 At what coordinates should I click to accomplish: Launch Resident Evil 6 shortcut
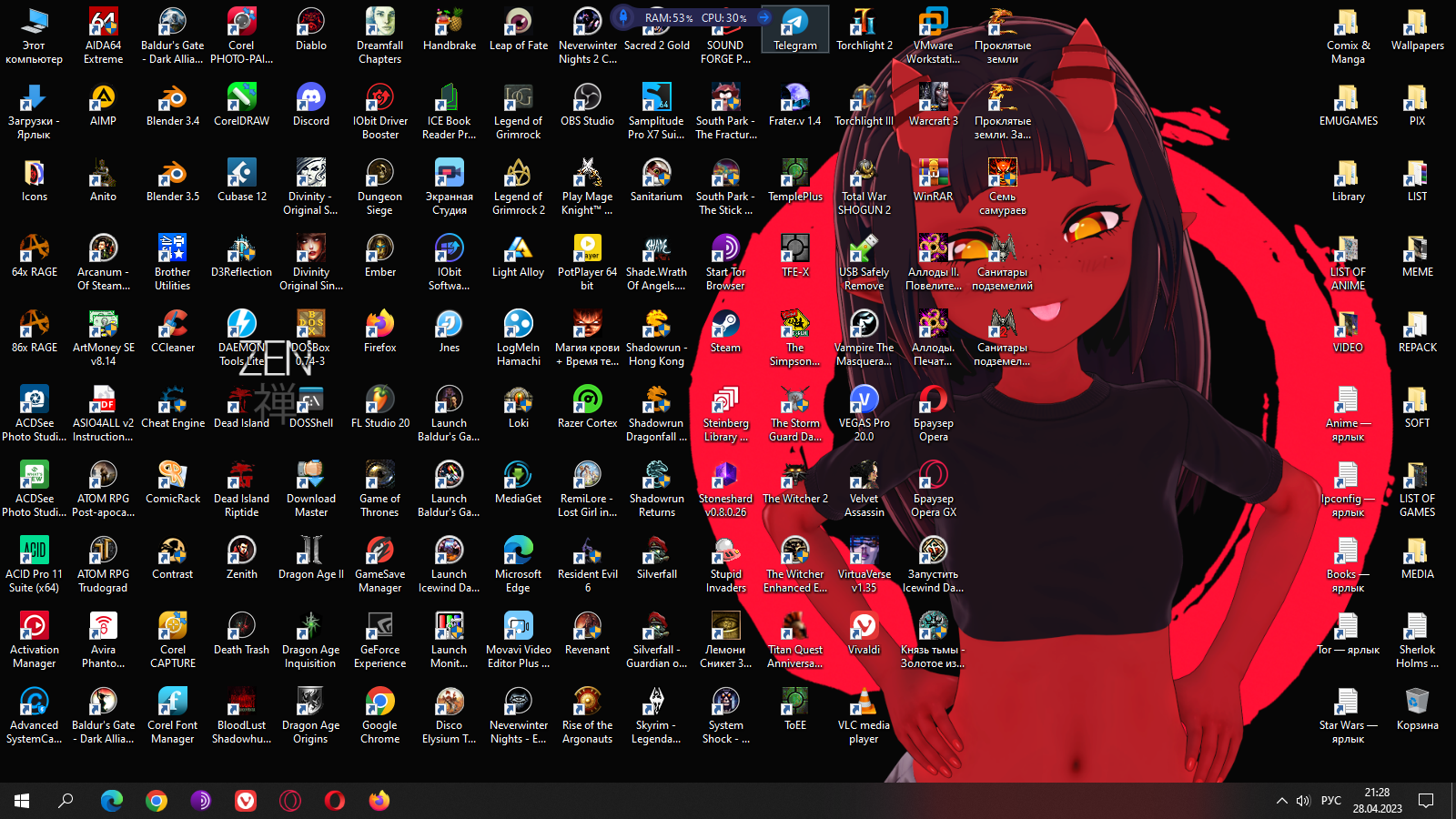pyautogui.click(x=588, y=565)
